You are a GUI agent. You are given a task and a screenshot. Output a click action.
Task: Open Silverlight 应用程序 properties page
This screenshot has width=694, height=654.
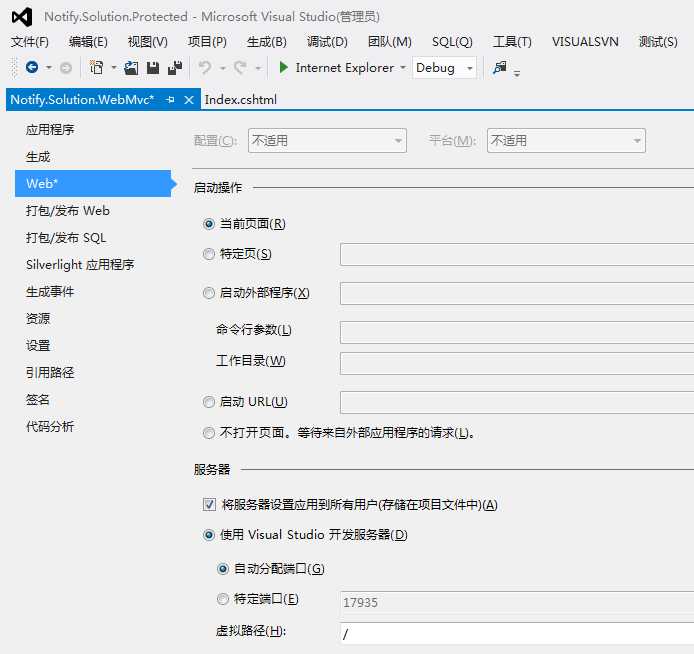pyautogui.click(x=80, y=265)
